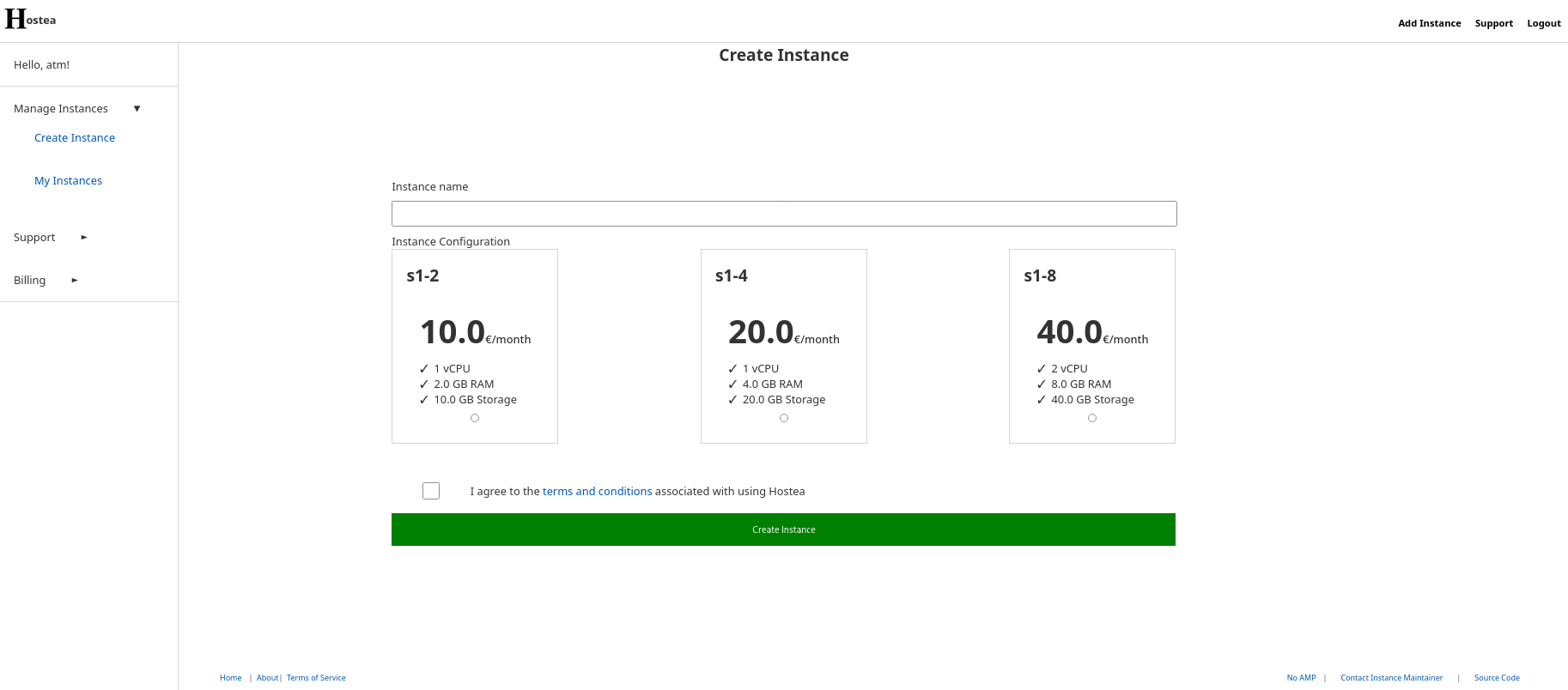Select the s1-4 configuration radio button
This screenshot has width=1568, height=690.
click(x=784, y=418)
